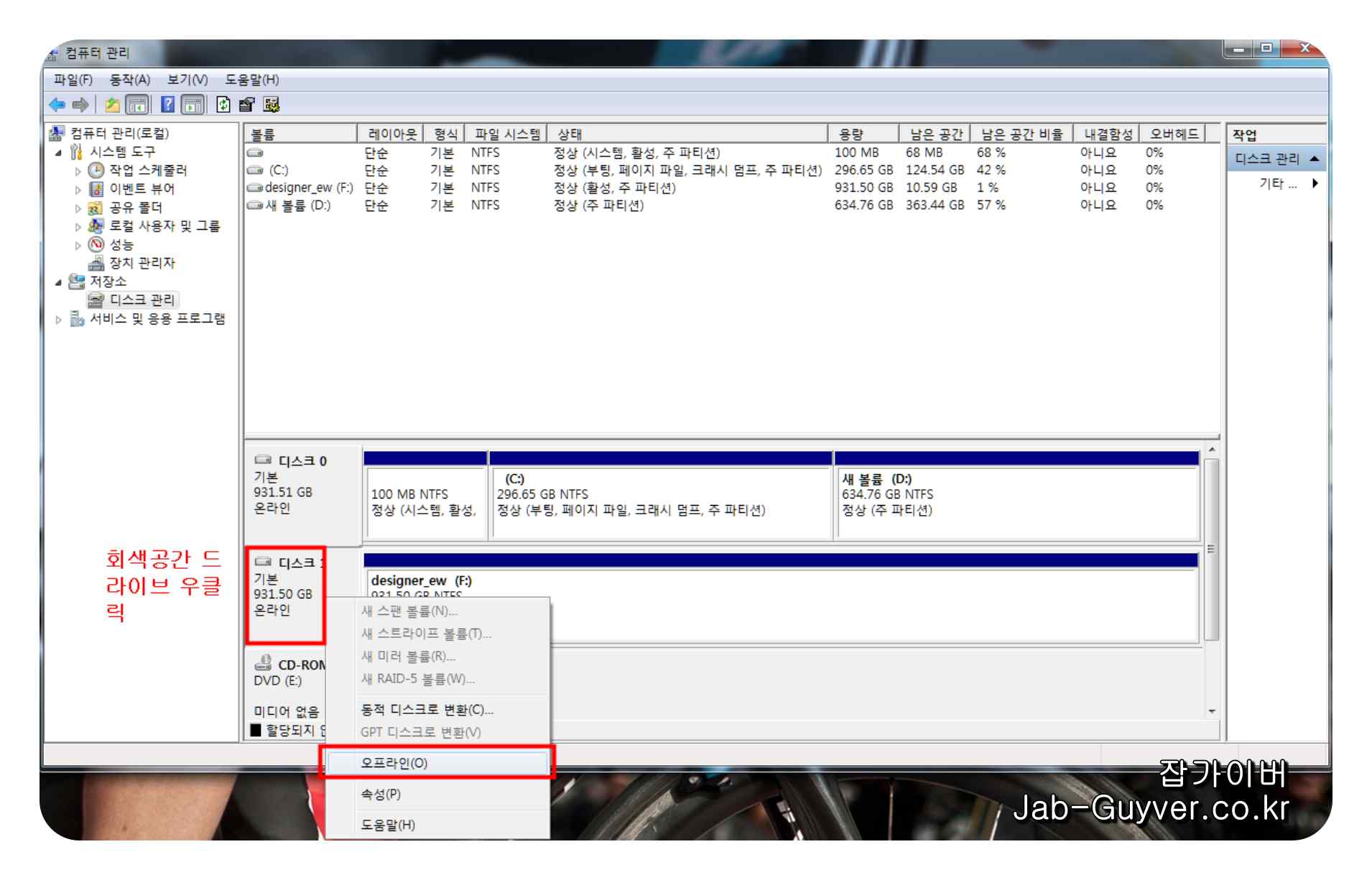Screen dimensions: 1372x880
Task: Click the Properties toolbar icon
Action: [247, 105]
